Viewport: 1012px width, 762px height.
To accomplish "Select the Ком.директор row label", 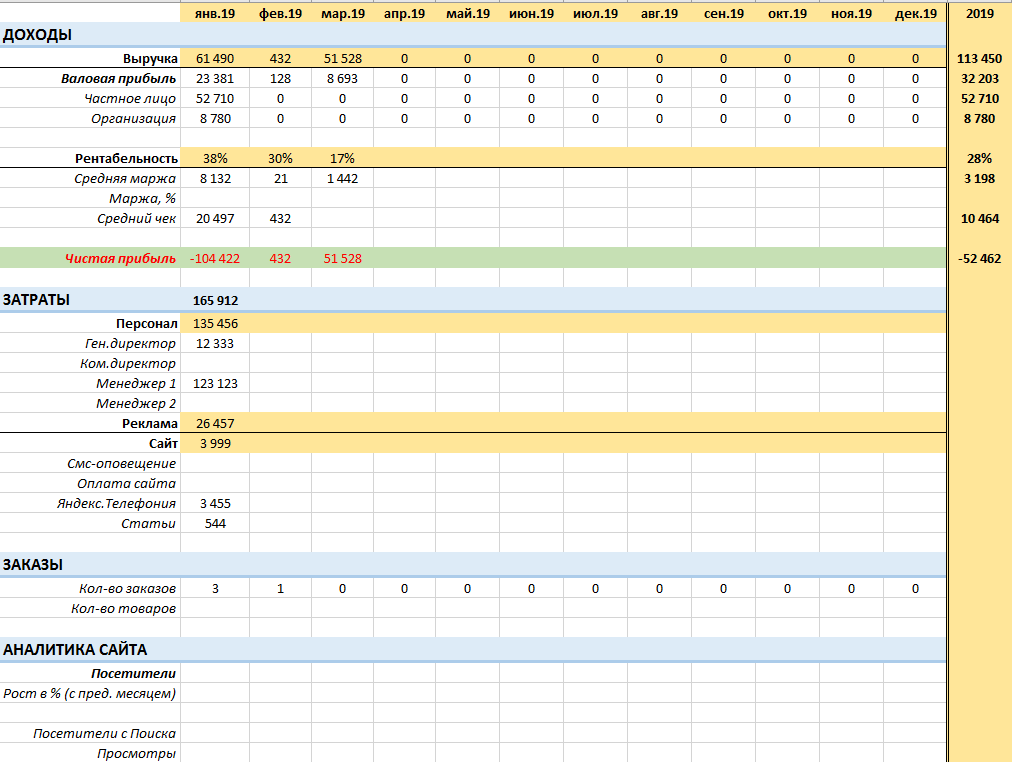I will point(128,364).
